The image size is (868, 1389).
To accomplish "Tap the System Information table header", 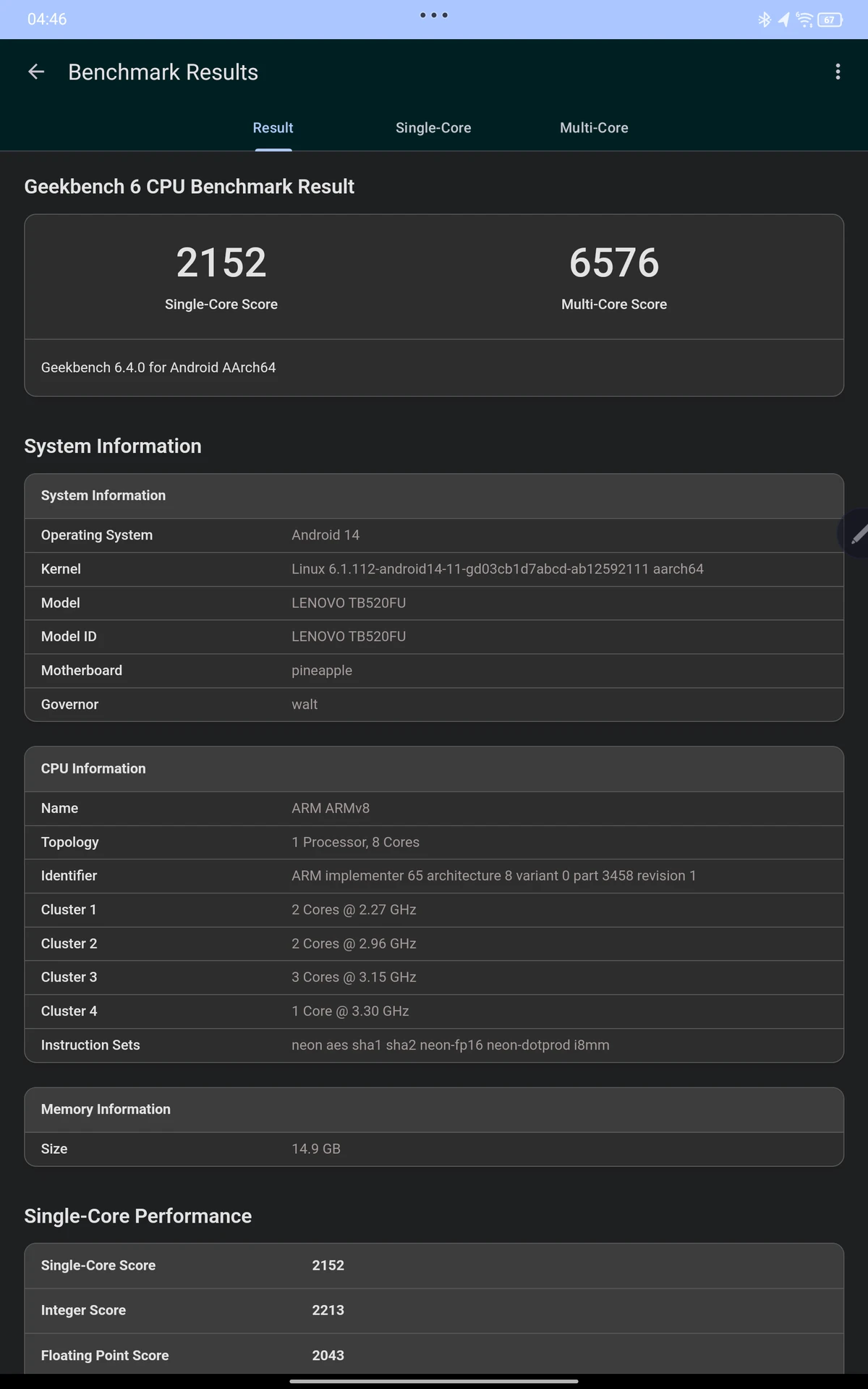I will click(x=434, y=496).
